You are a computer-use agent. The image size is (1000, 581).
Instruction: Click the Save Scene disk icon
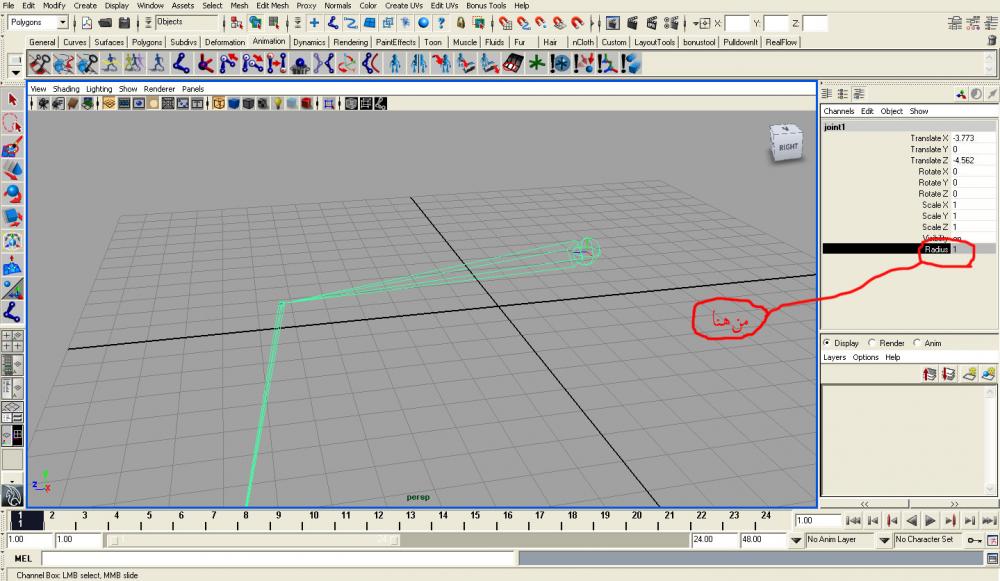(x=124, y=23)
